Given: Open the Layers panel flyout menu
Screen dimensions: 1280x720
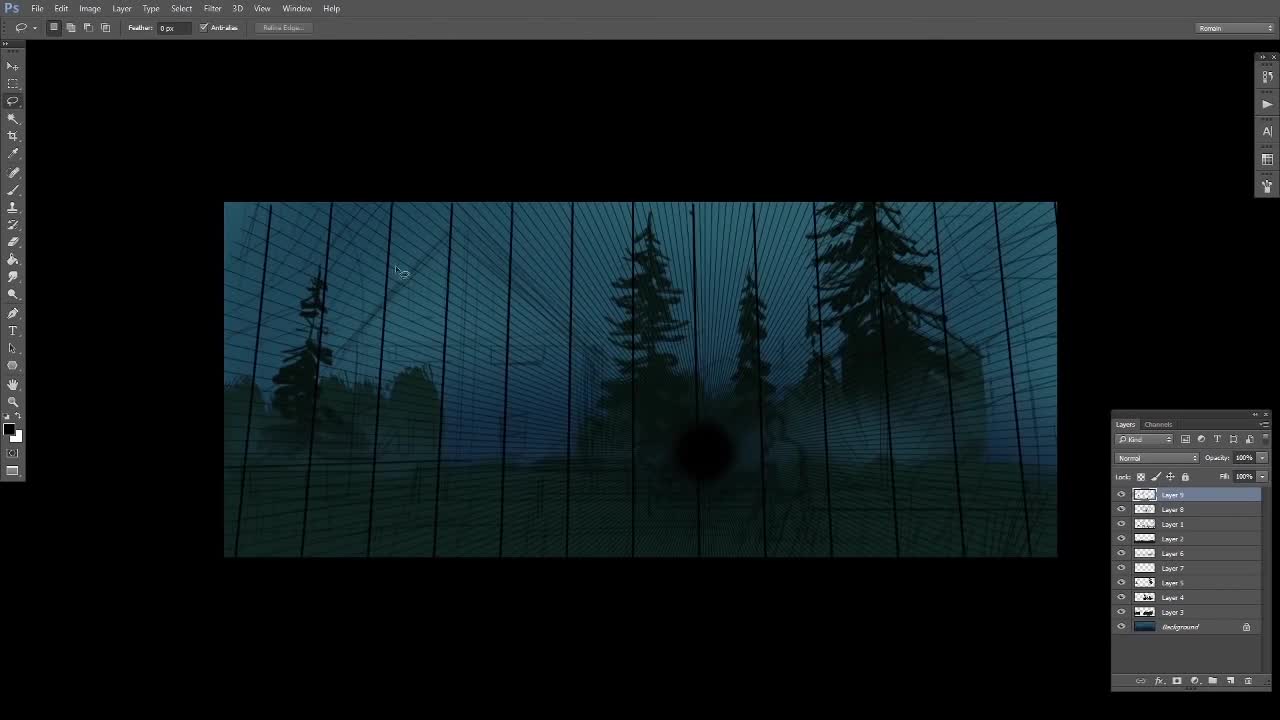Looking at the screenshot, I should pyautogui.click(x=1264, y=424).
